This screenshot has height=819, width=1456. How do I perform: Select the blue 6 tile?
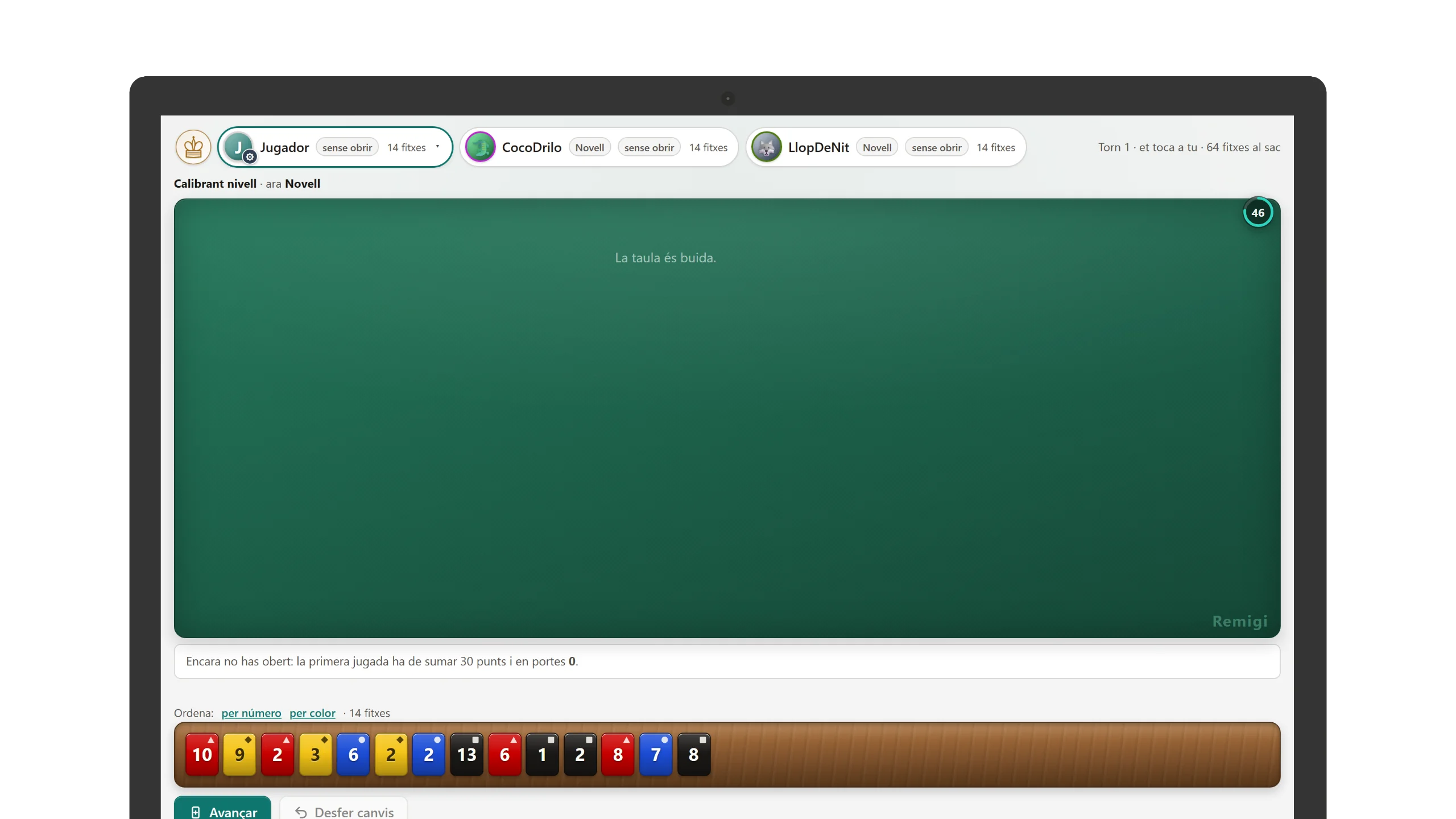point(353,754)
